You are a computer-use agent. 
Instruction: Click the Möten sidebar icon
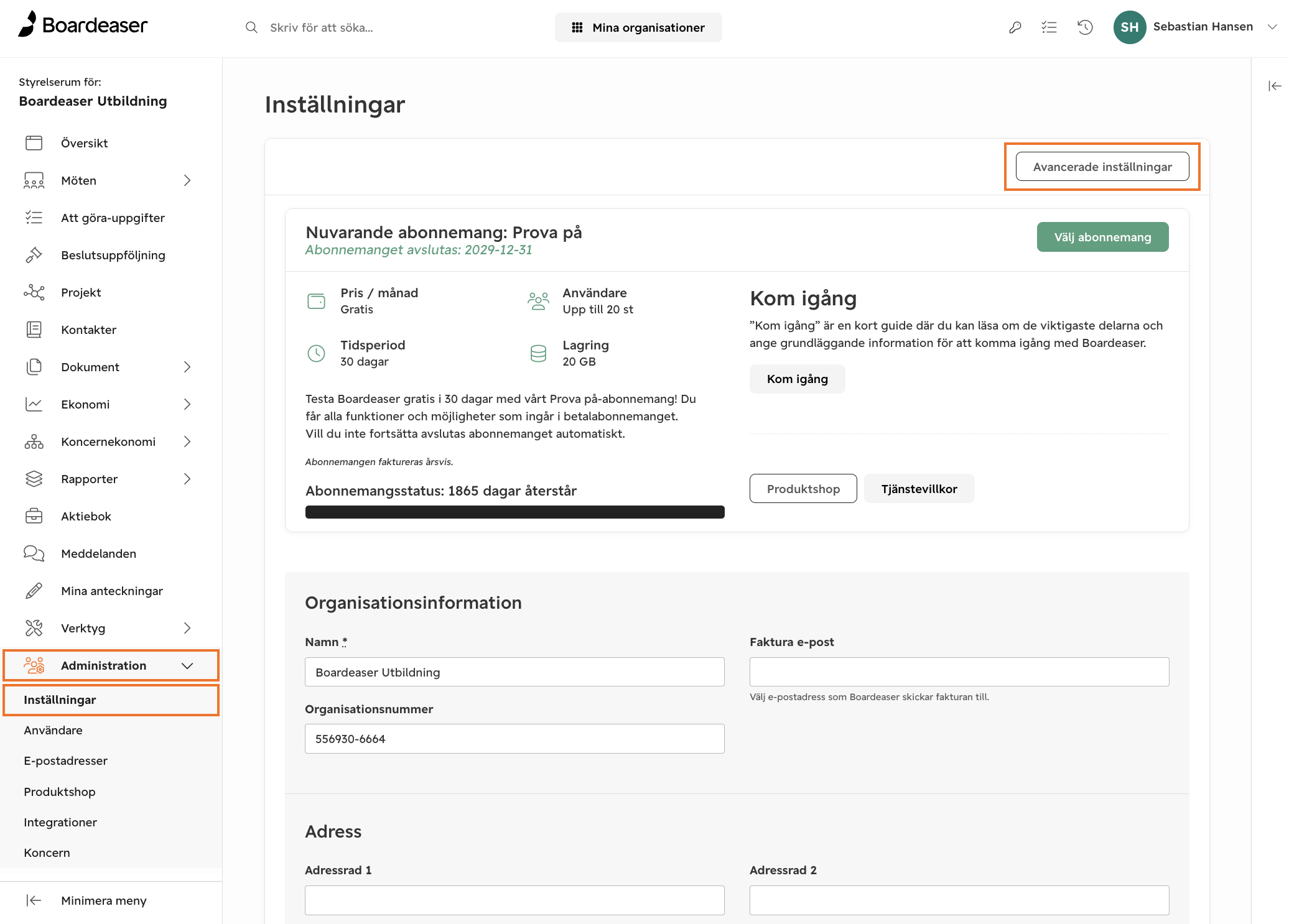(x=34, y=180)
